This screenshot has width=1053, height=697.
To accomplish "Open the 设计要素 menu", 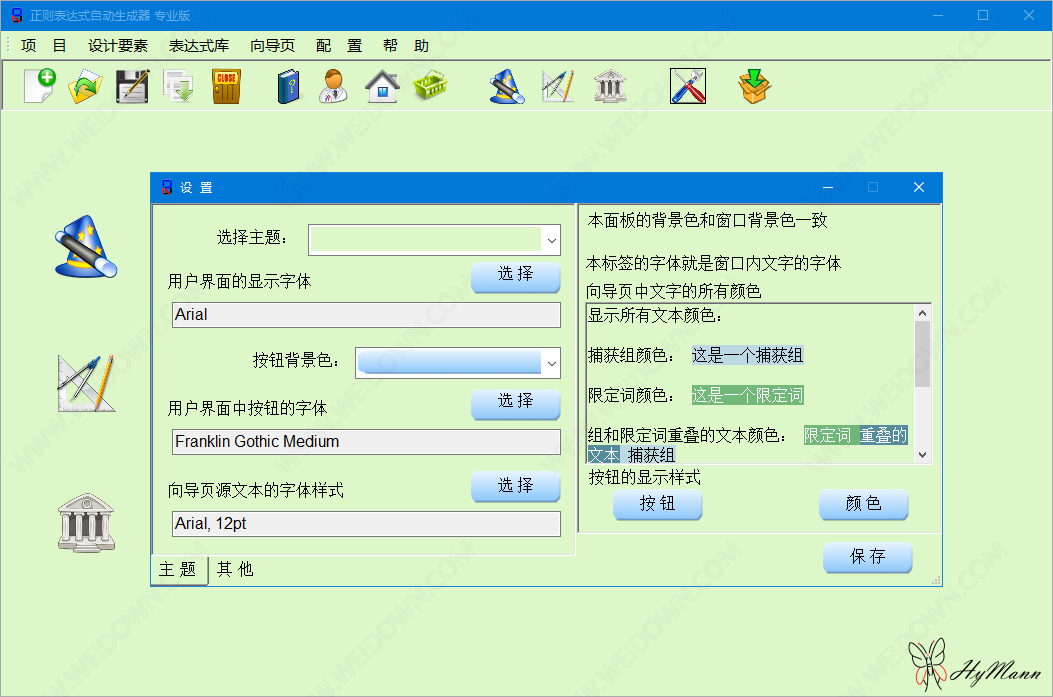I will tap(118, 46).
